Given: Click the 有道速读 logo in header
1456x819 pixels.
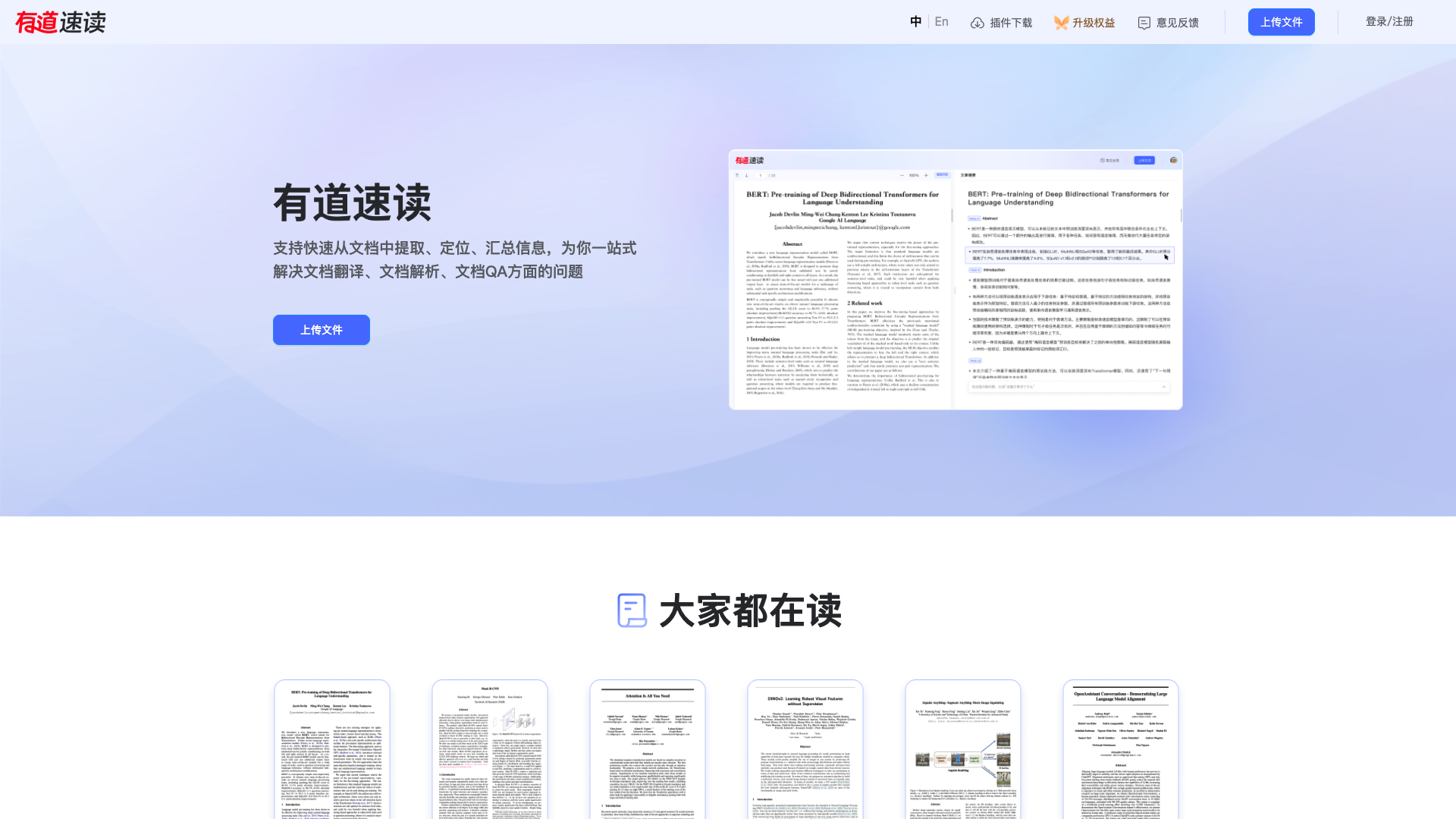Looking at the screenshot, I should click(x=61, y=22).
